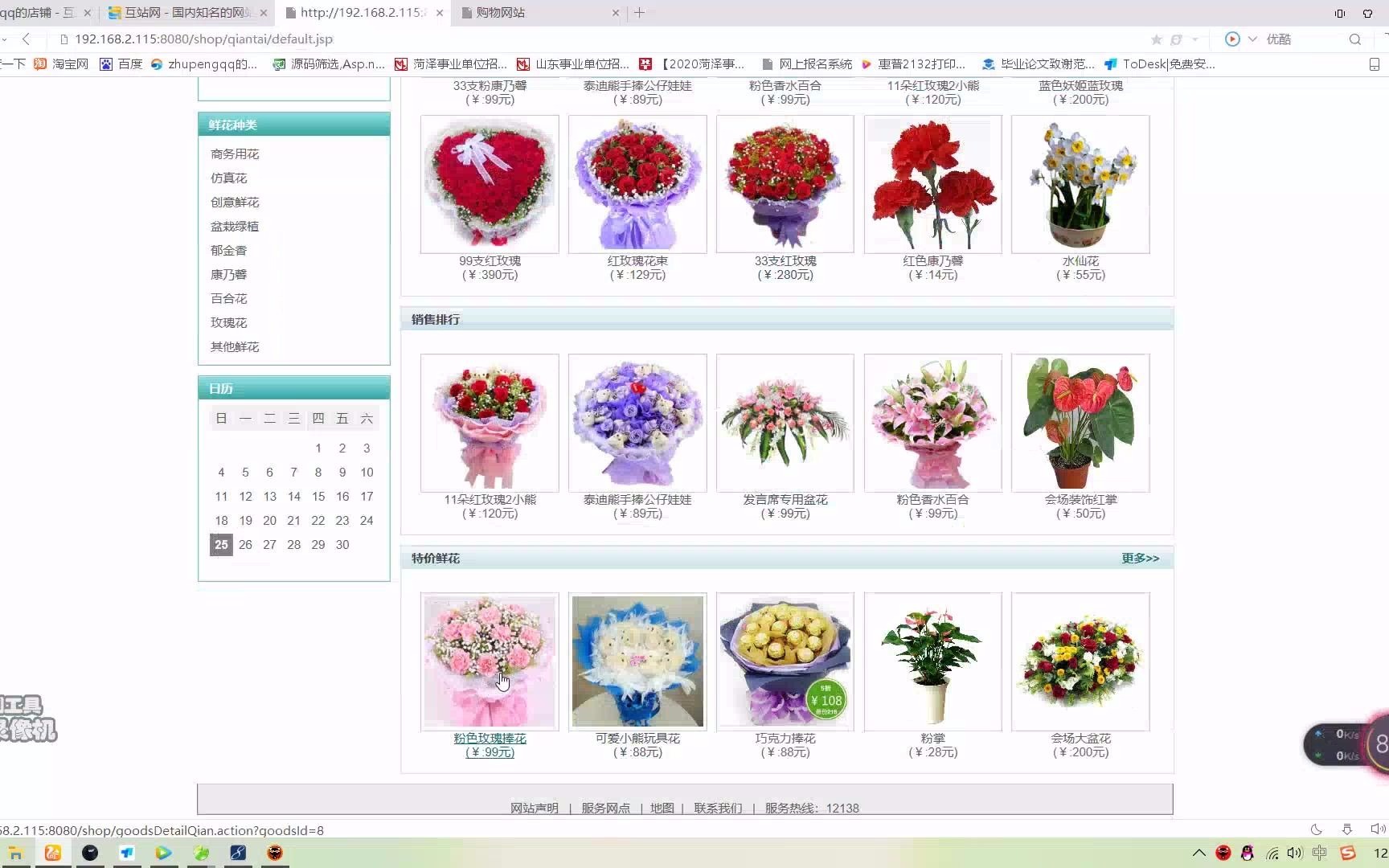Open the 源码筛选 Asp.n bookmark
1389x868 pixels.
pos(329,64)
